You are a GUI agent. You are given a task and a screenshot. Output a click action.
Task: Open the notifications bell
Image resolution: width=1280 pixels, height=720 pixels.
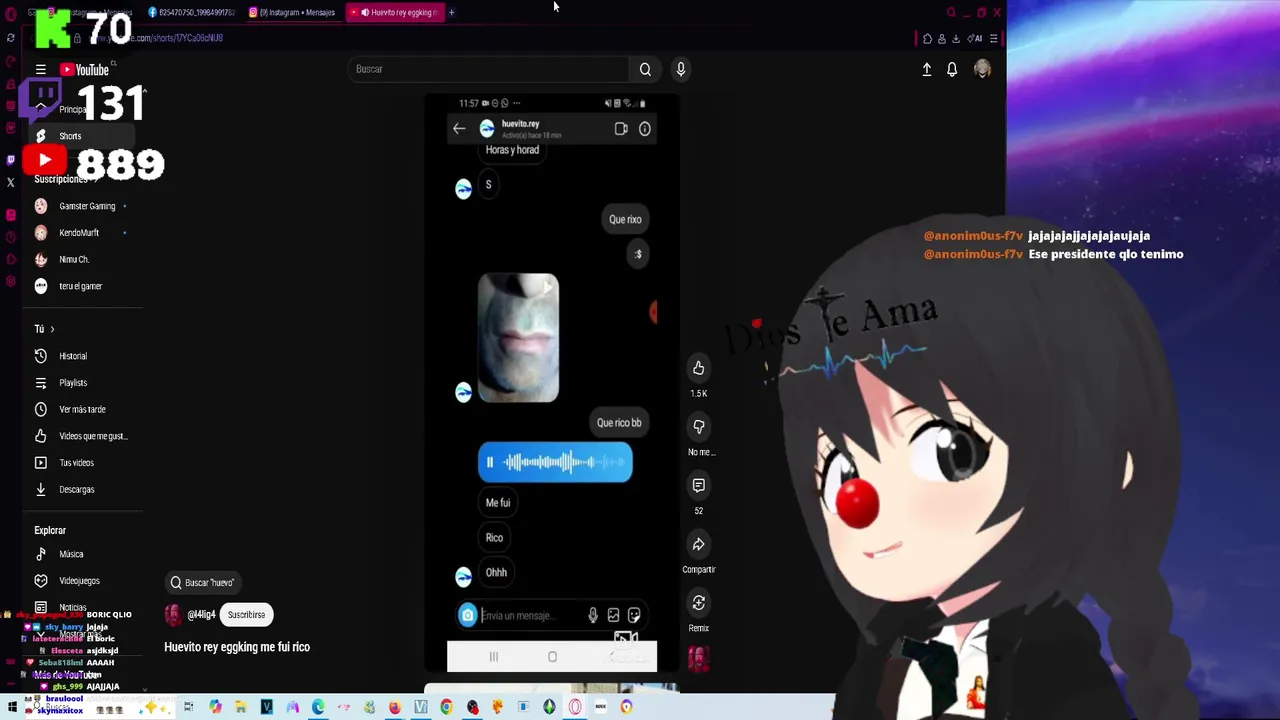pos(952,69)
